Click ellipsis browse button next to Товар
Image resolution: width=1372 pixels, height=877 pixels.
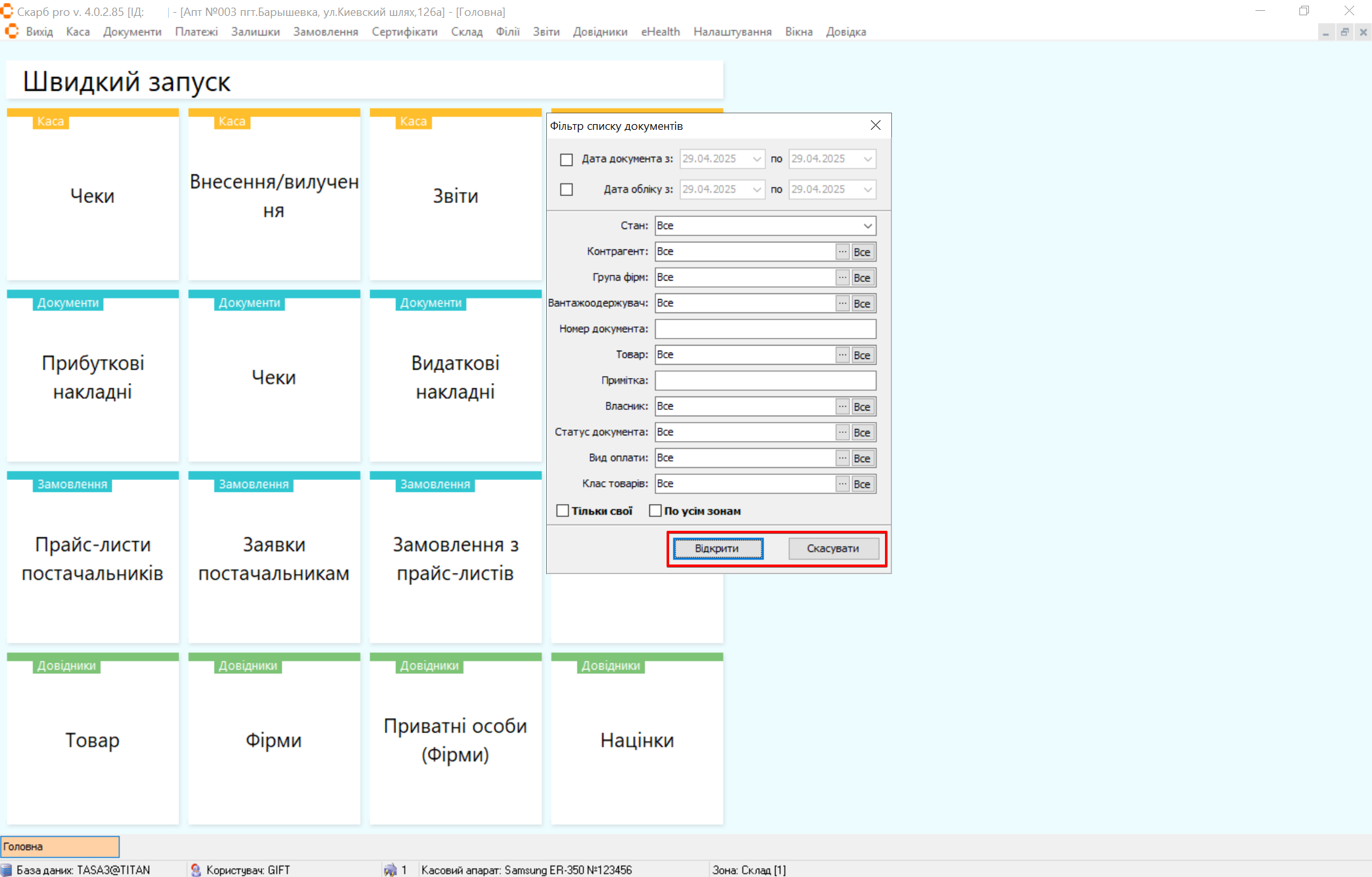842,355
